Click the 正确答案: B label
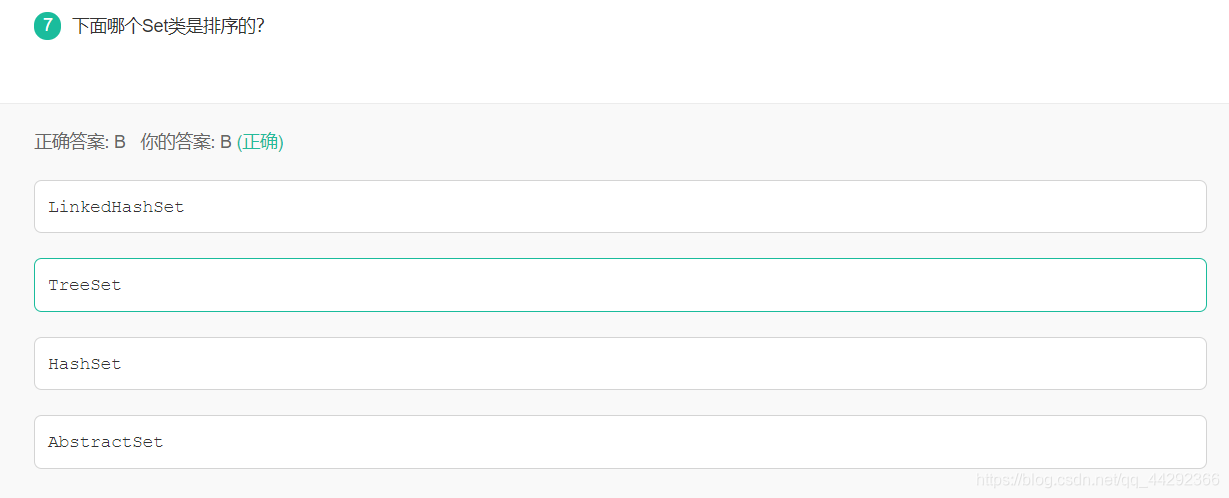Viewport: 1229px width, 498px height. click(80, 142)
